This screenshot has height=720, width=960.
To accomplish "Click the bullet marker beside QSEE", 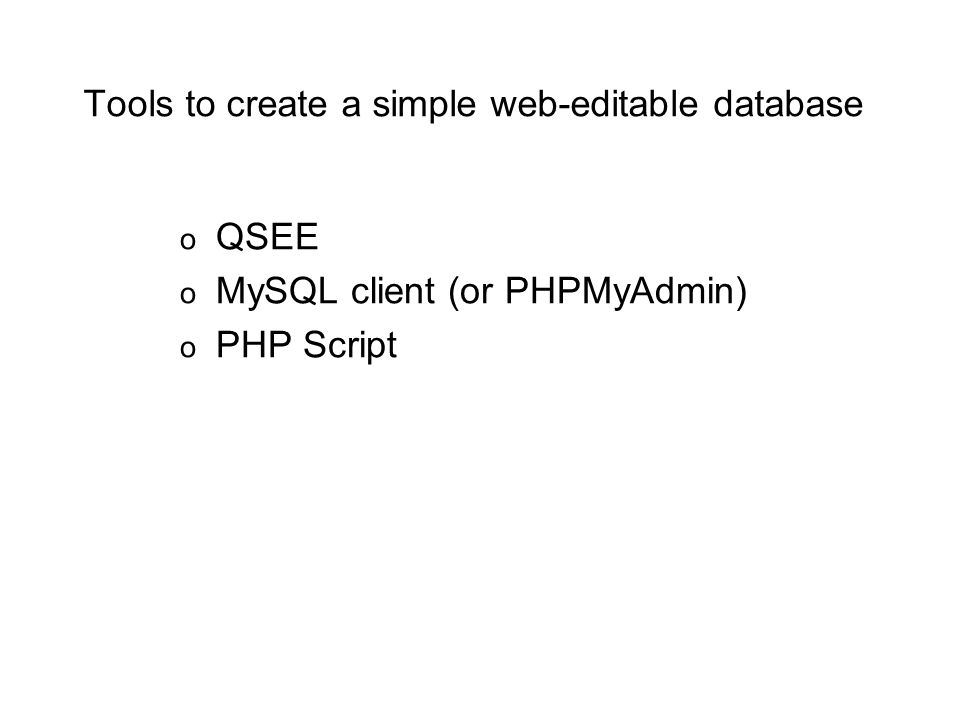I will [x=188, y=241].
